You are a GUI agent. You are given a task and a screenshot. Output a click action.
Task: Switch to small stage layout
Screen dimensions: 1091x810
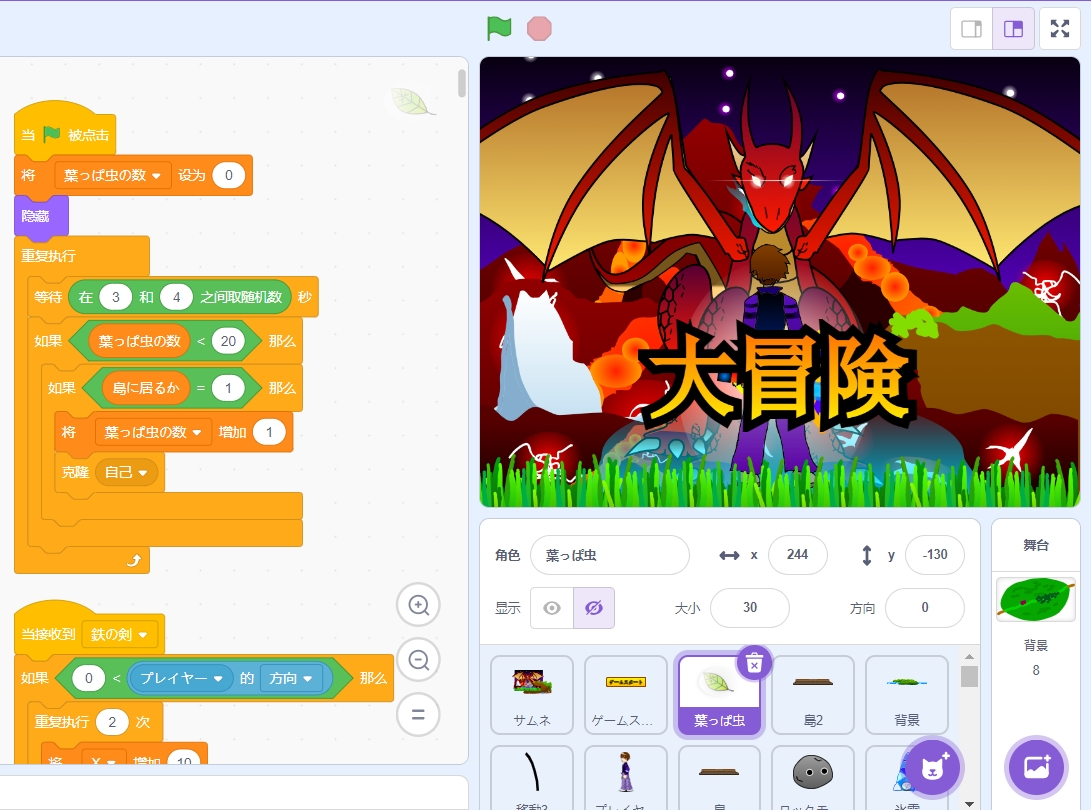pos(971,29)
